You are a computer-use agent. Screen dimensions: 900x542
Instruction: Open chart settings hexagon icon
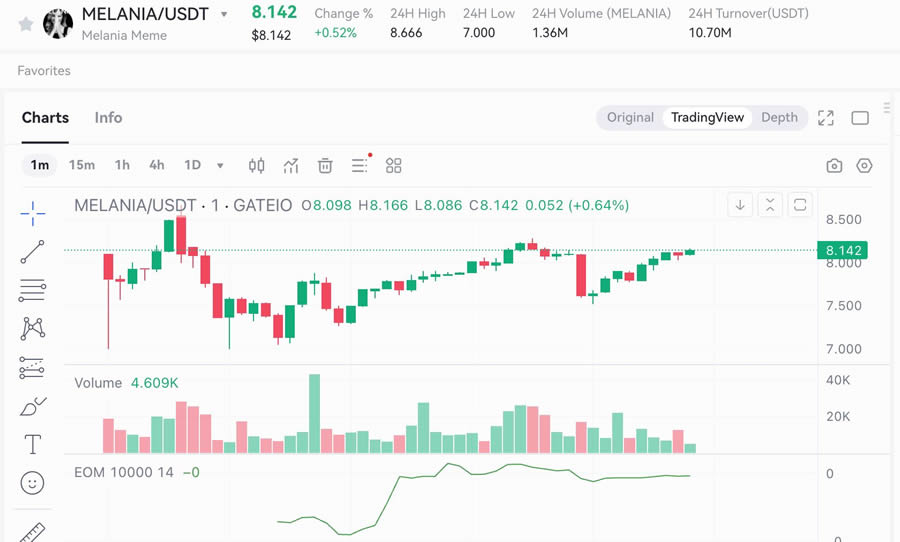865,166
